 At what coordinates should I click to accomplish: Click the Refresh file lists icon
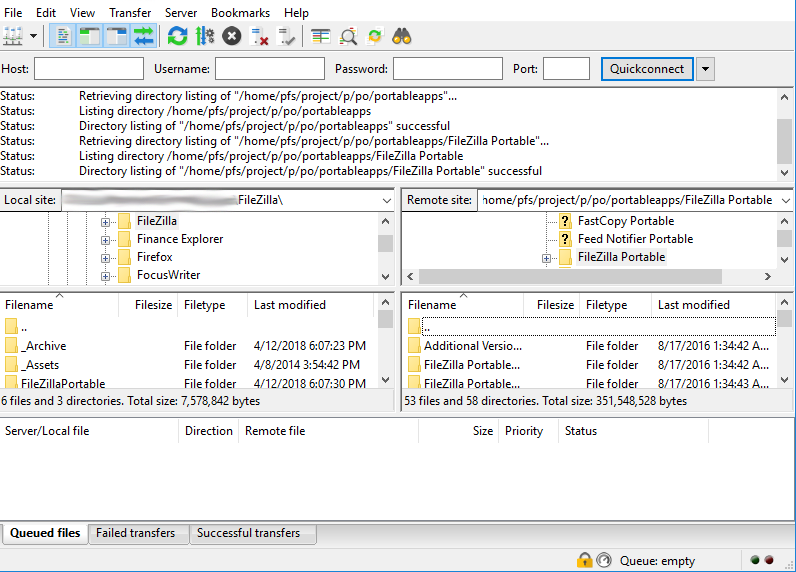point(177,37)
